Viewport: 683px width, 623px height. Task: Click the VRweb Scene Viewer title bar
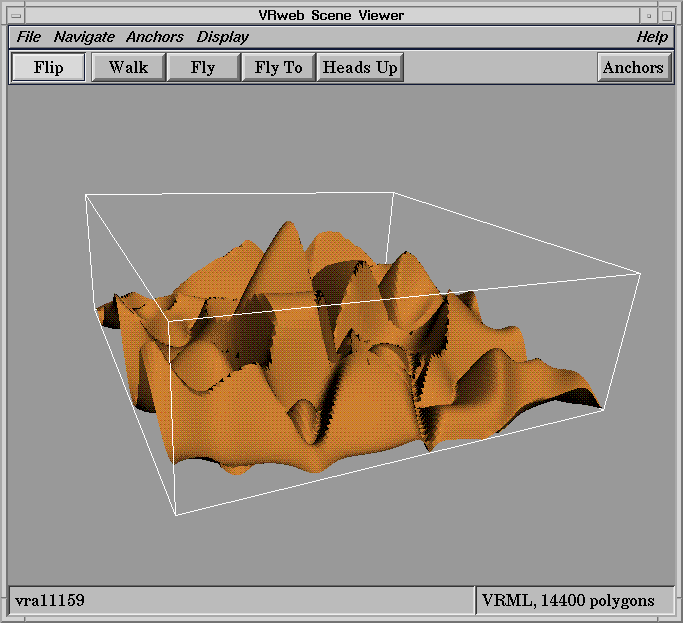point(332,16)
